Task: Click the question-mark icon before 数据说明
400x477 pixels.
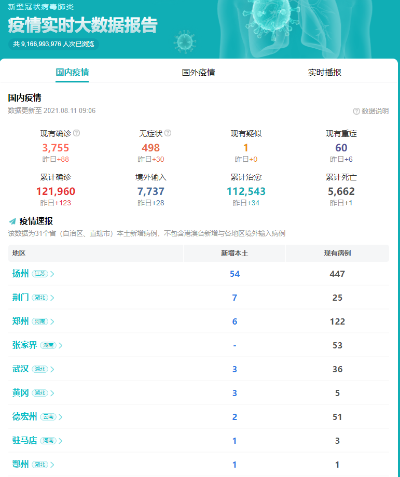Action: coord(356,111)
